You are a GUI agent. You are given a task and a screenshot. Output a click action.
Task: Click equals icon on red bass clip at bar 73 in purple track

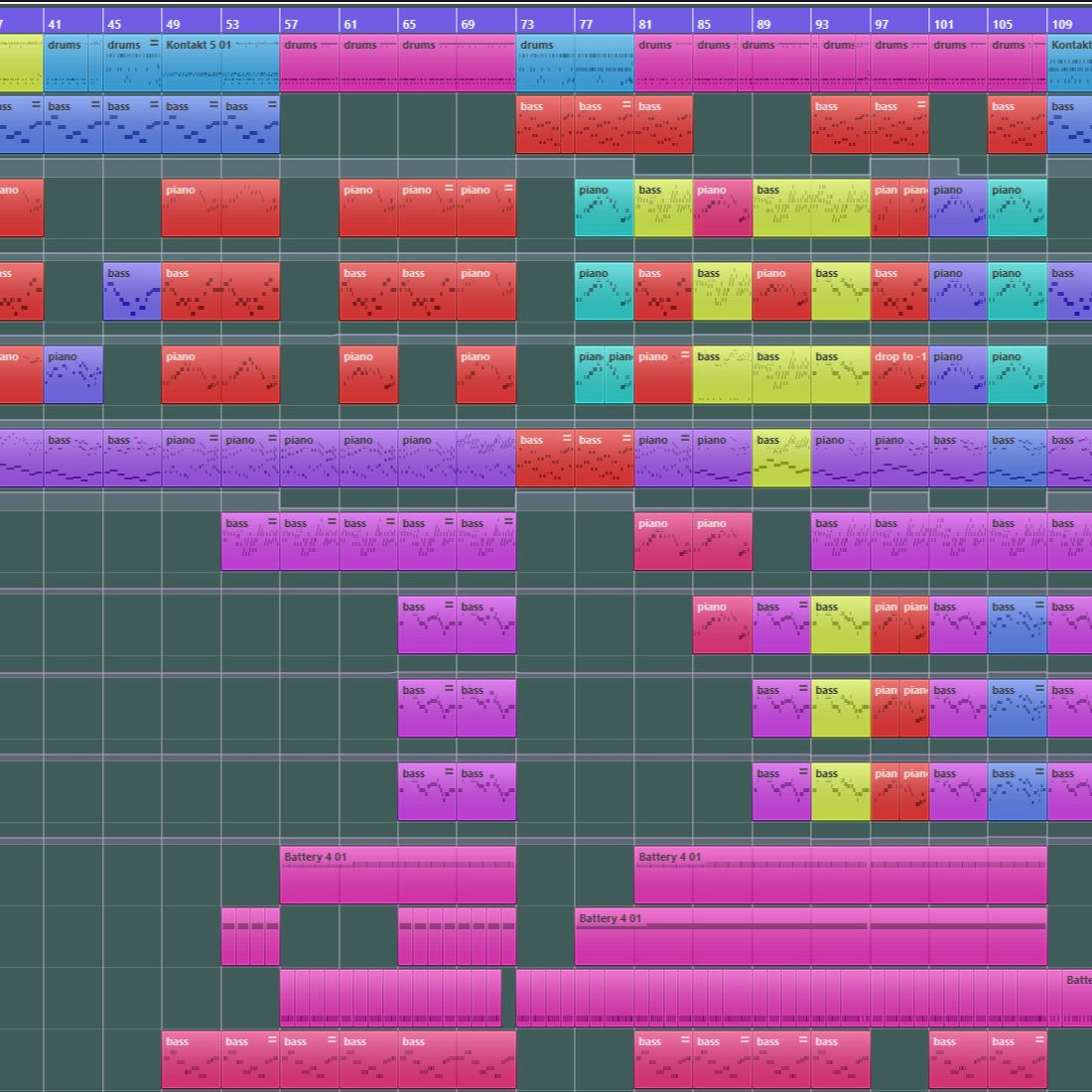click(567, 438)
